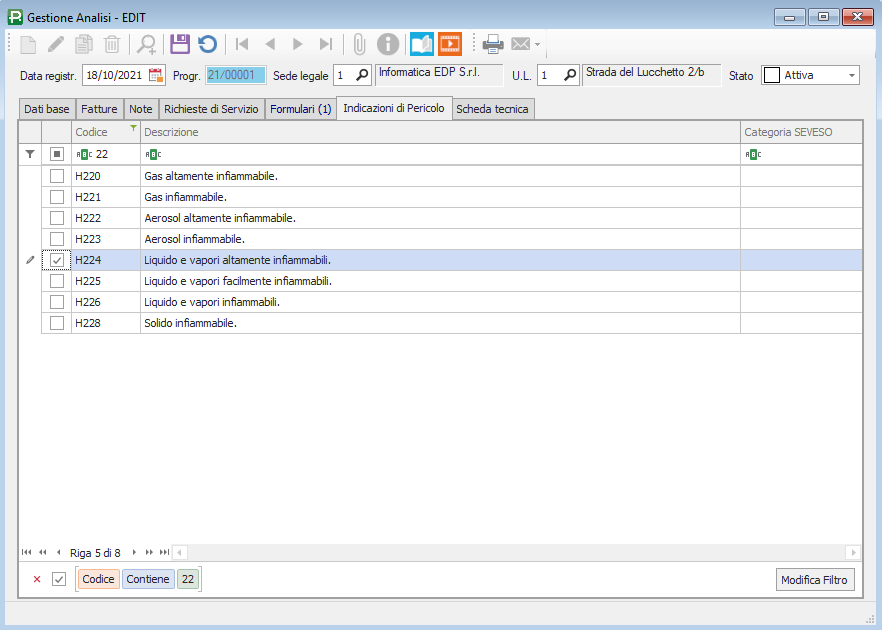The height and width of the screenshot is (630, 882).
Task: Toggle the active filter checkbox at bottom
Action: [x=59, y=579]
